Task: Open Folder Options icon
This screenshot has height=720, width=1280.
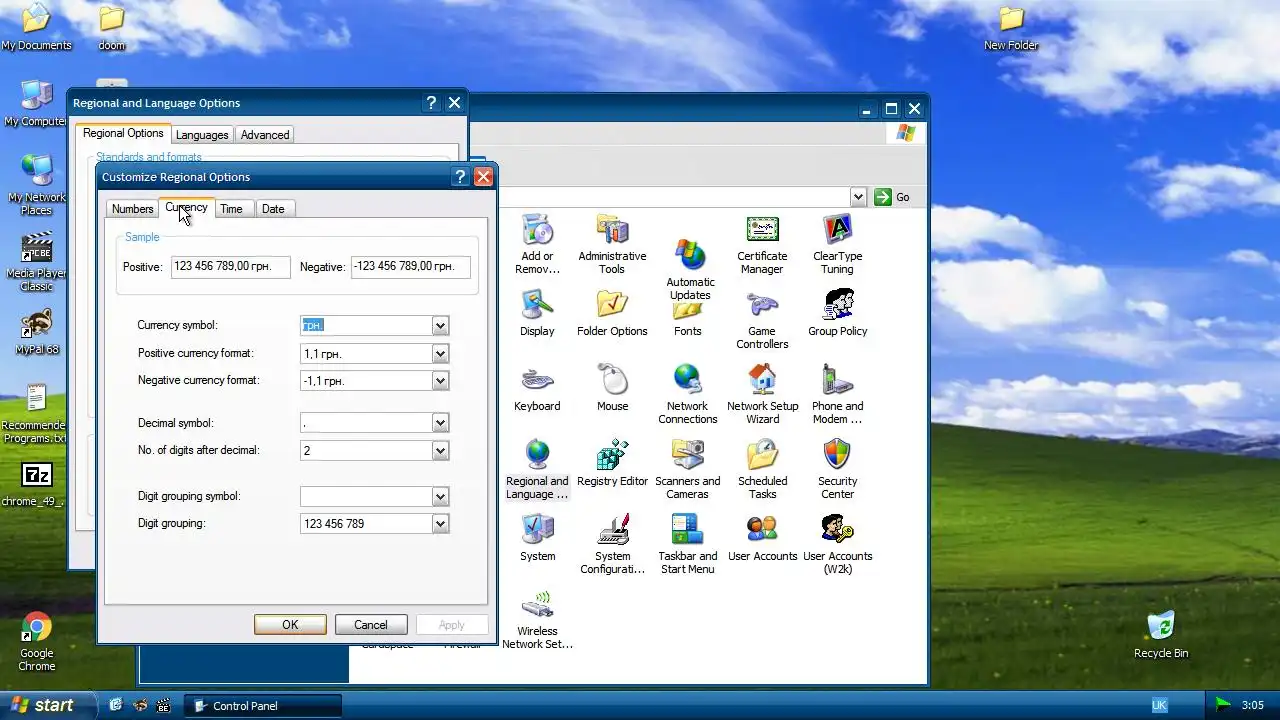Action: point(612,313)
